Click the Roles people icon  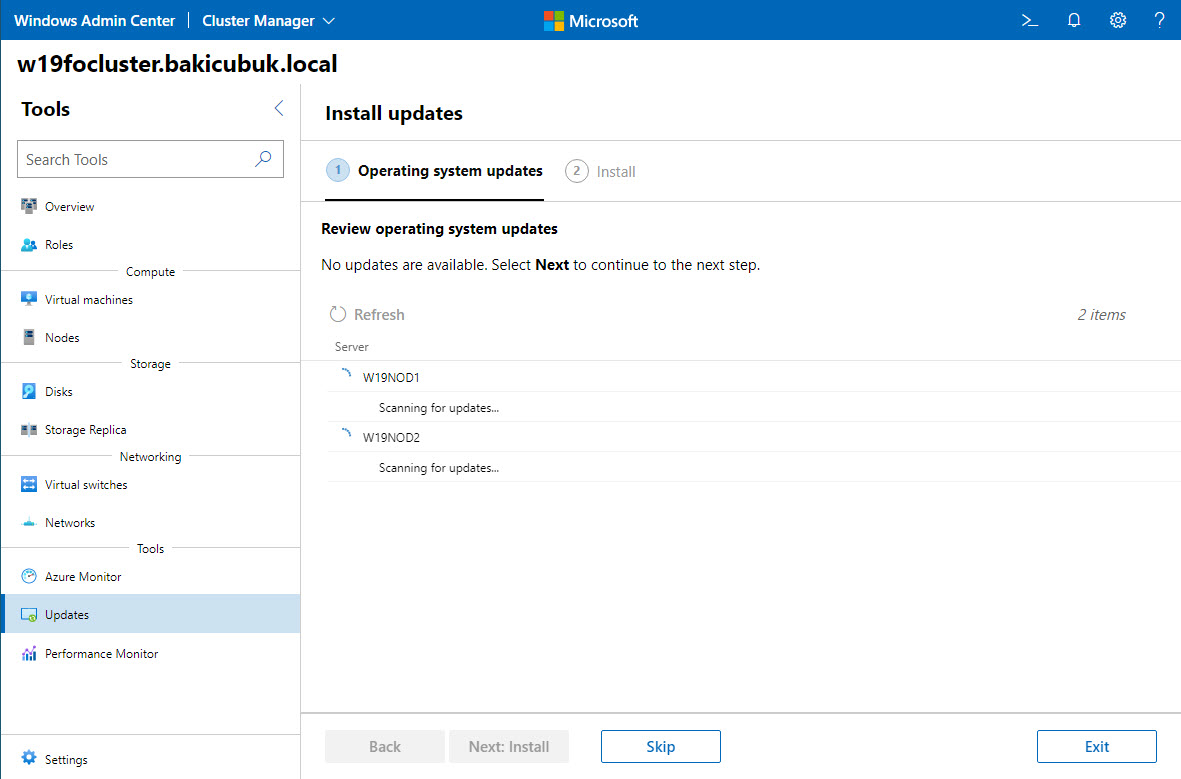29,245
